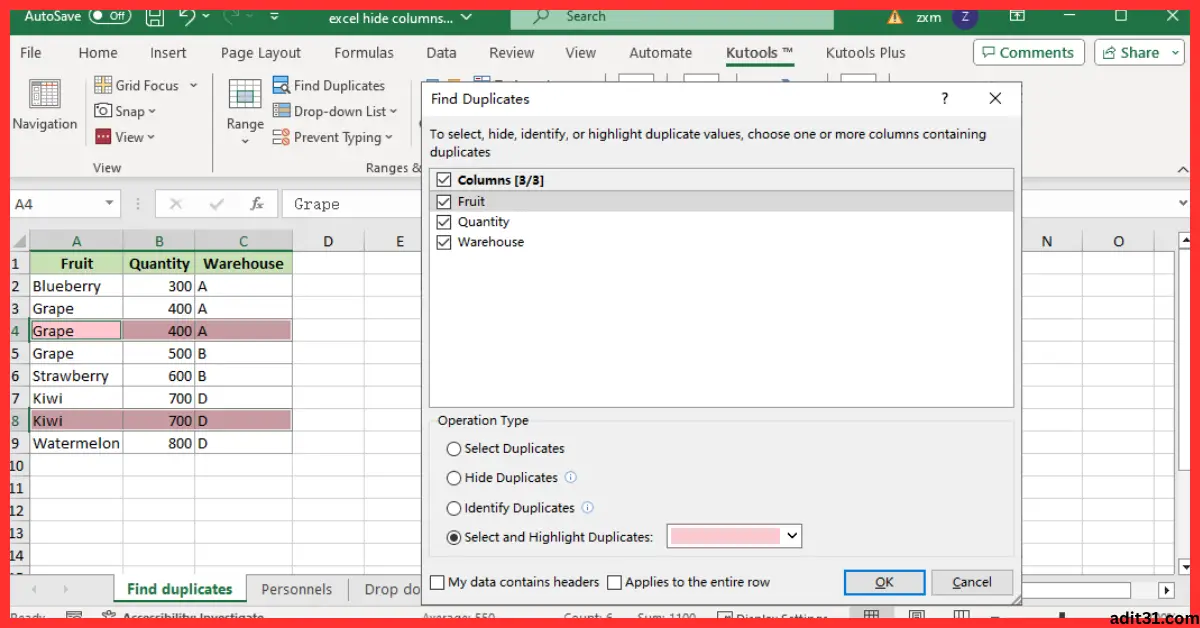Click the Comments button
The width and height of the screenshot is (1200, 628).
pyautogui.click(x=1028, y=53)
